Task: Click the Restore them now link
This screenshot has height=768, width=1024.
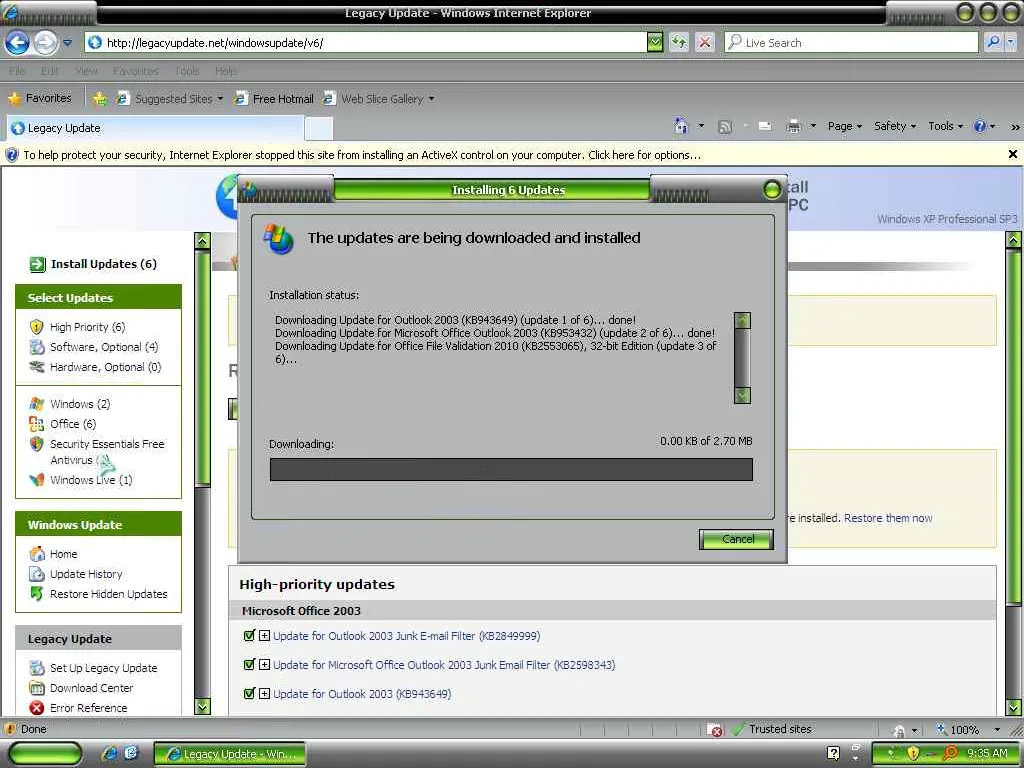Action: [888, 518]
